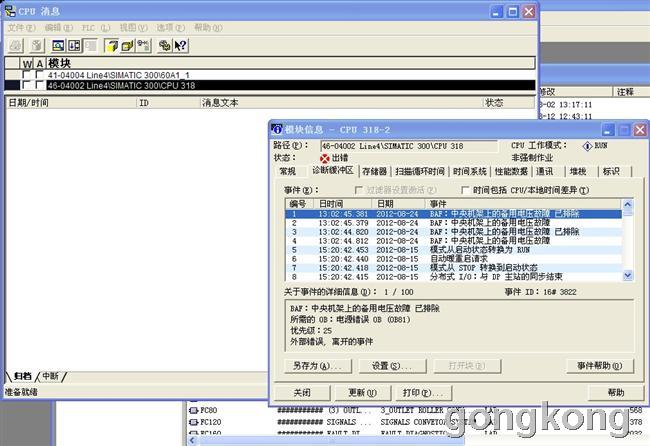The width and height of the screenshot is (650, 446).
Task: Click the 日期/时间 column header
Action: [71, 102]
